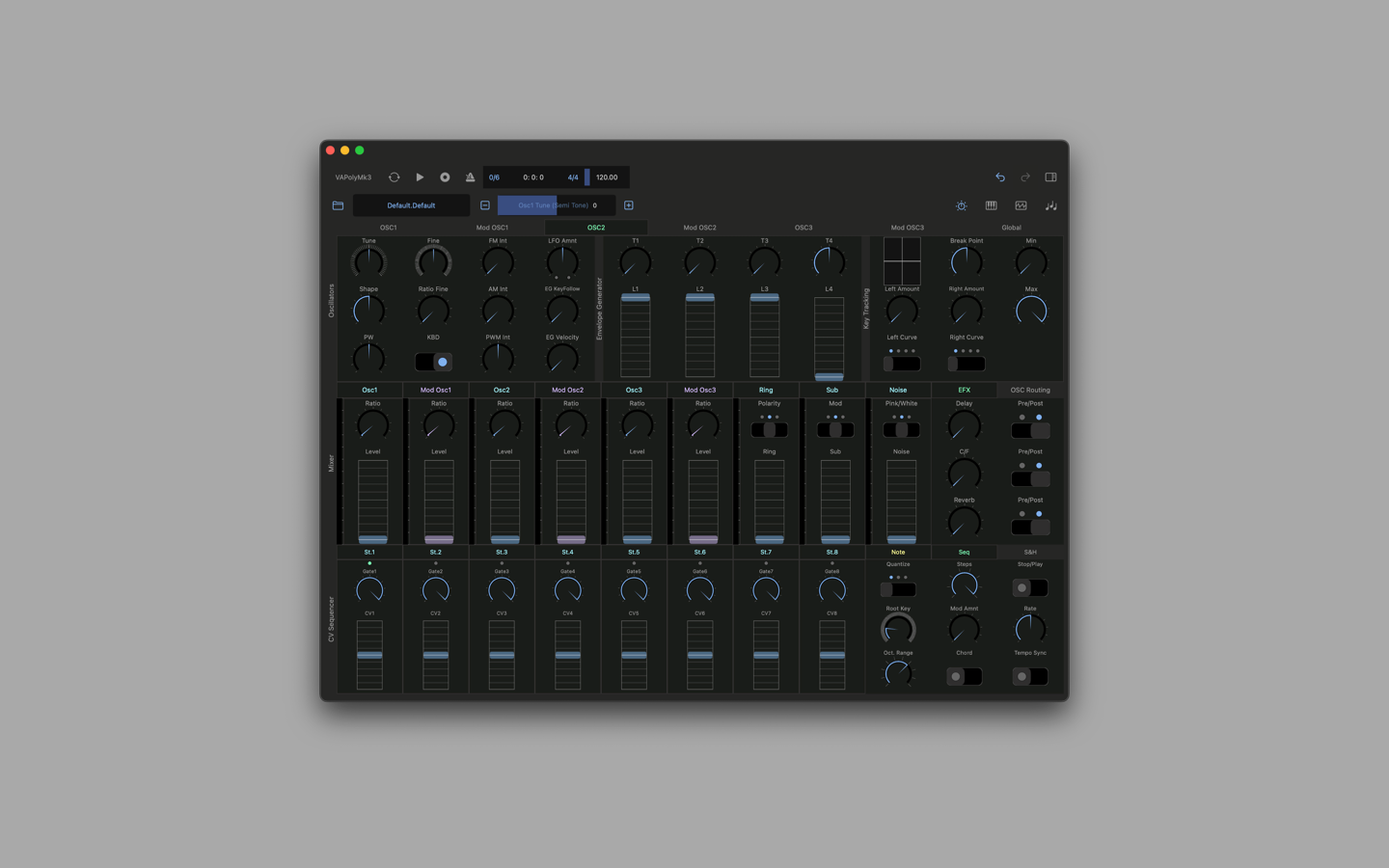The height and width of the screenshot is (868, 1389).
Task: Select the Seq tab
Action: click(x=965, y=552)
